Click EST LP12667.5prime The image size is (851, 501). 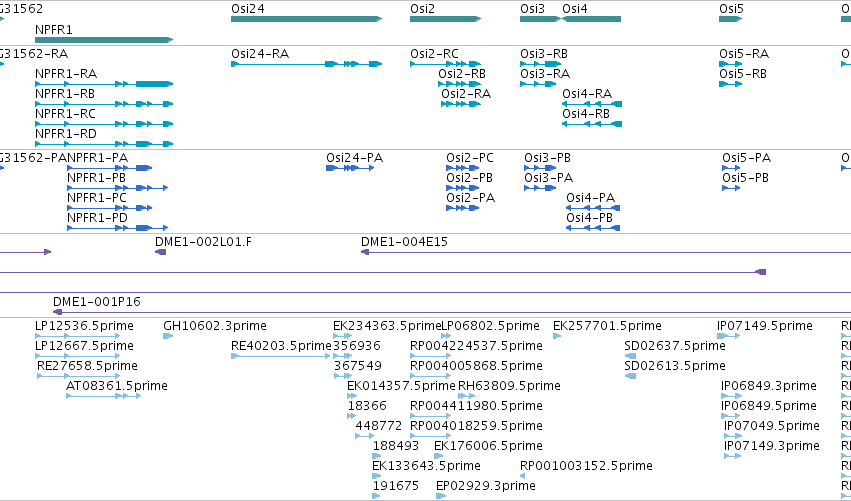pos(78,356)
